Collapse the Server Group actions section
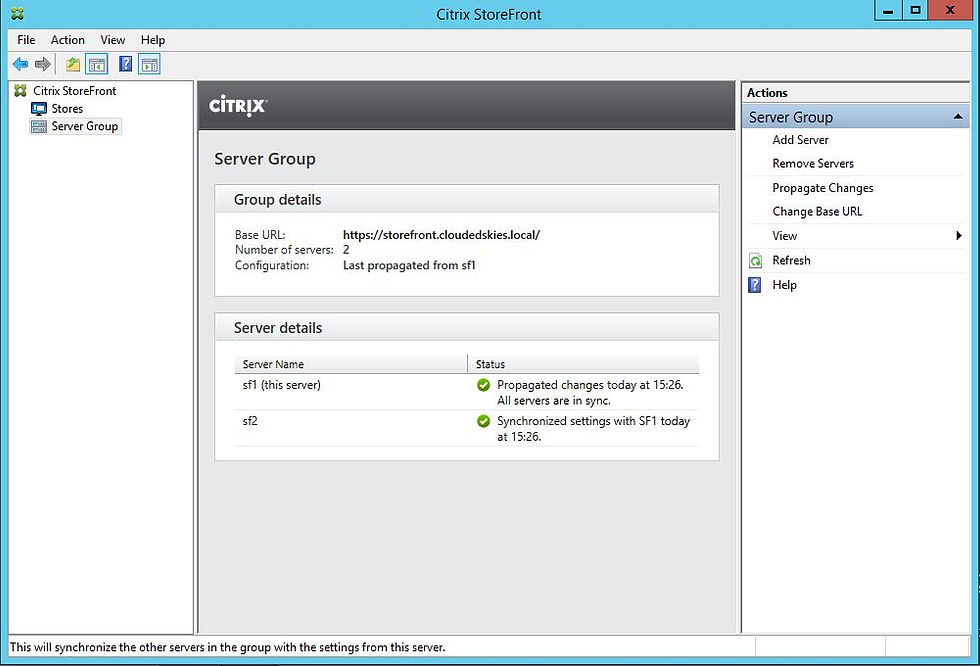The image size is (980, 666). point(957,117)
